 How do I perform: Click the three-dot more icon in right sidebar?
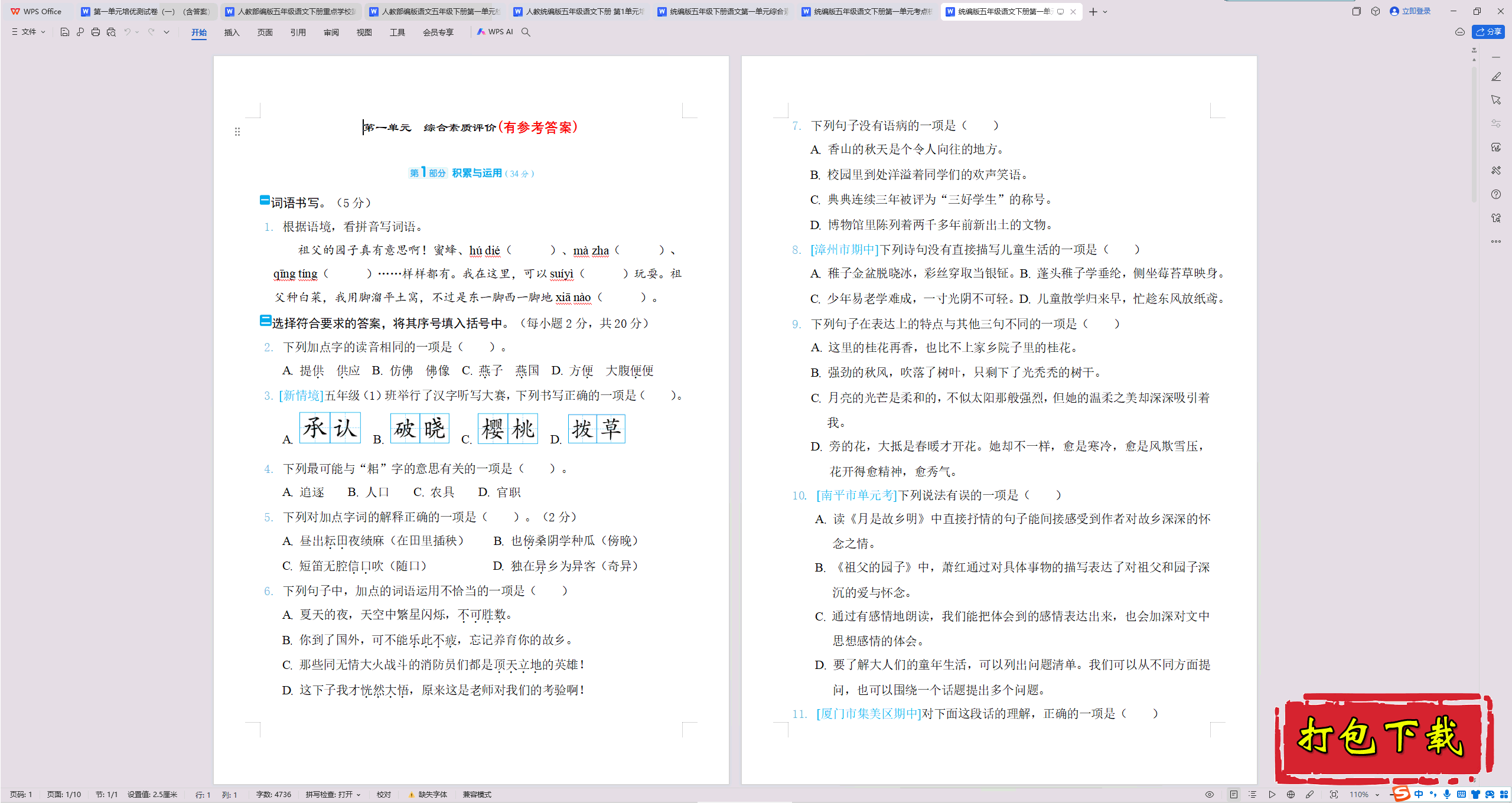pyautogui.click(x=1496, y=241)
